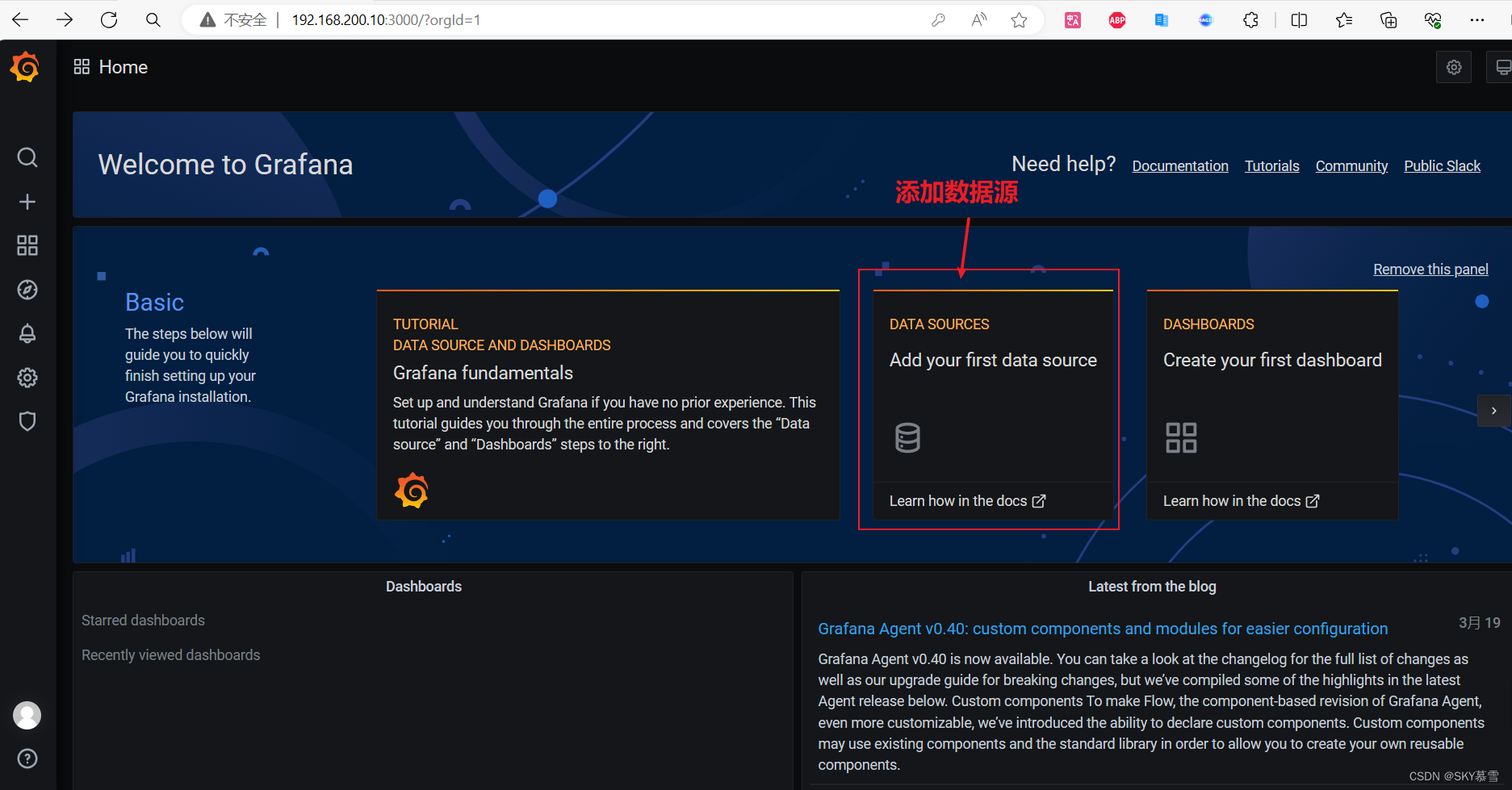Click the dashboard grid icon in Dashboards card

1181,437
